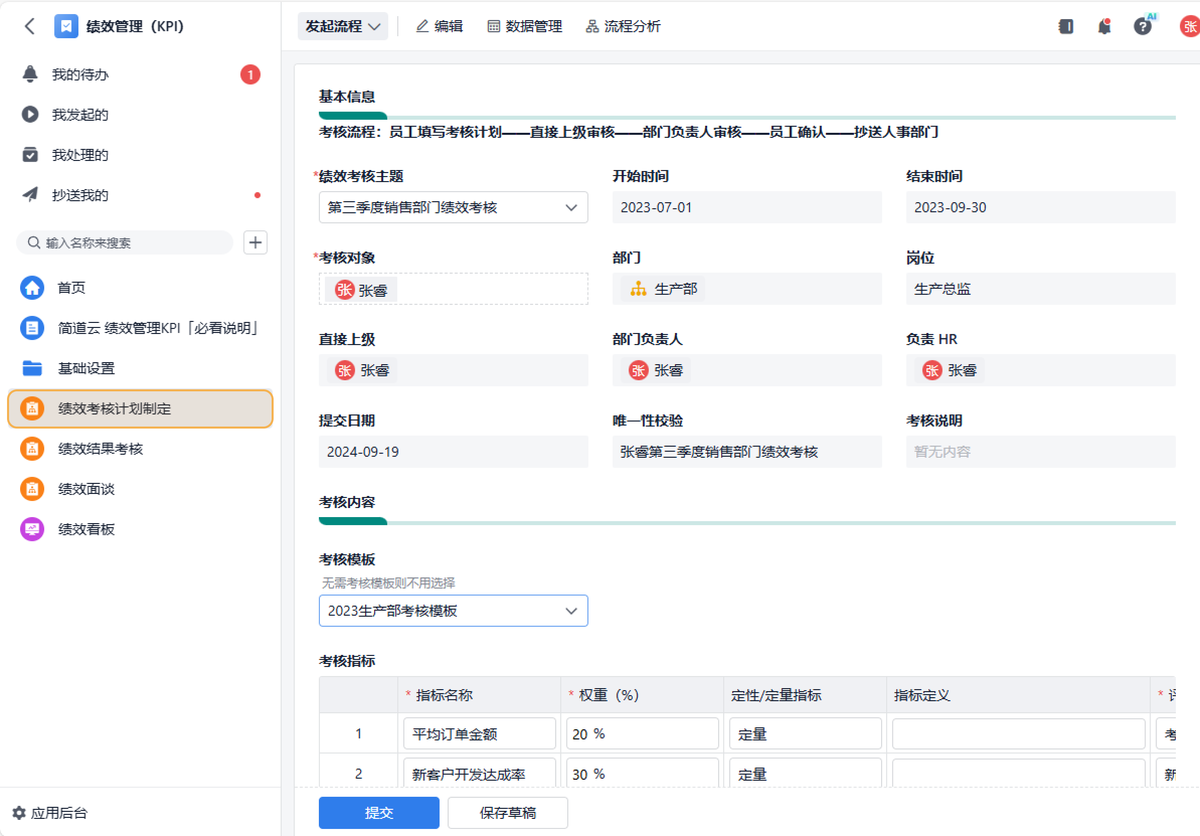Switch to 流程分析 tab
Screen dimensions: 1200x836
[623, 27]
